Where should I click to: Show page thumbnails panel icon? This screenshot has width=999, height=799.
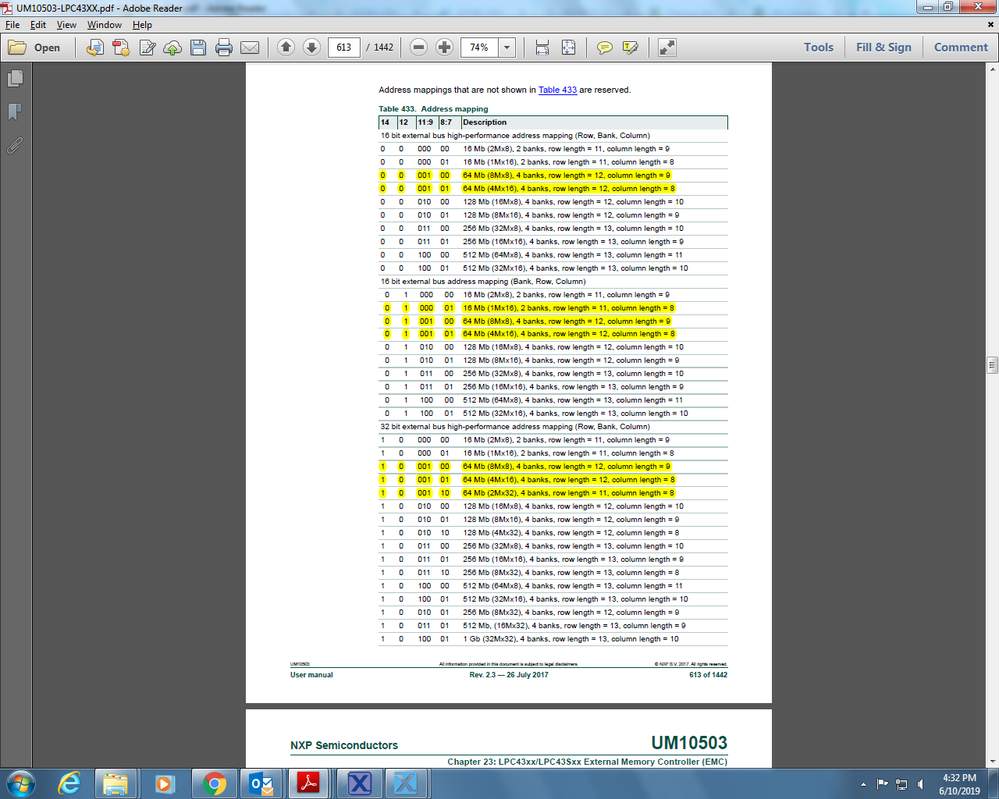click(x=15, y=78)
